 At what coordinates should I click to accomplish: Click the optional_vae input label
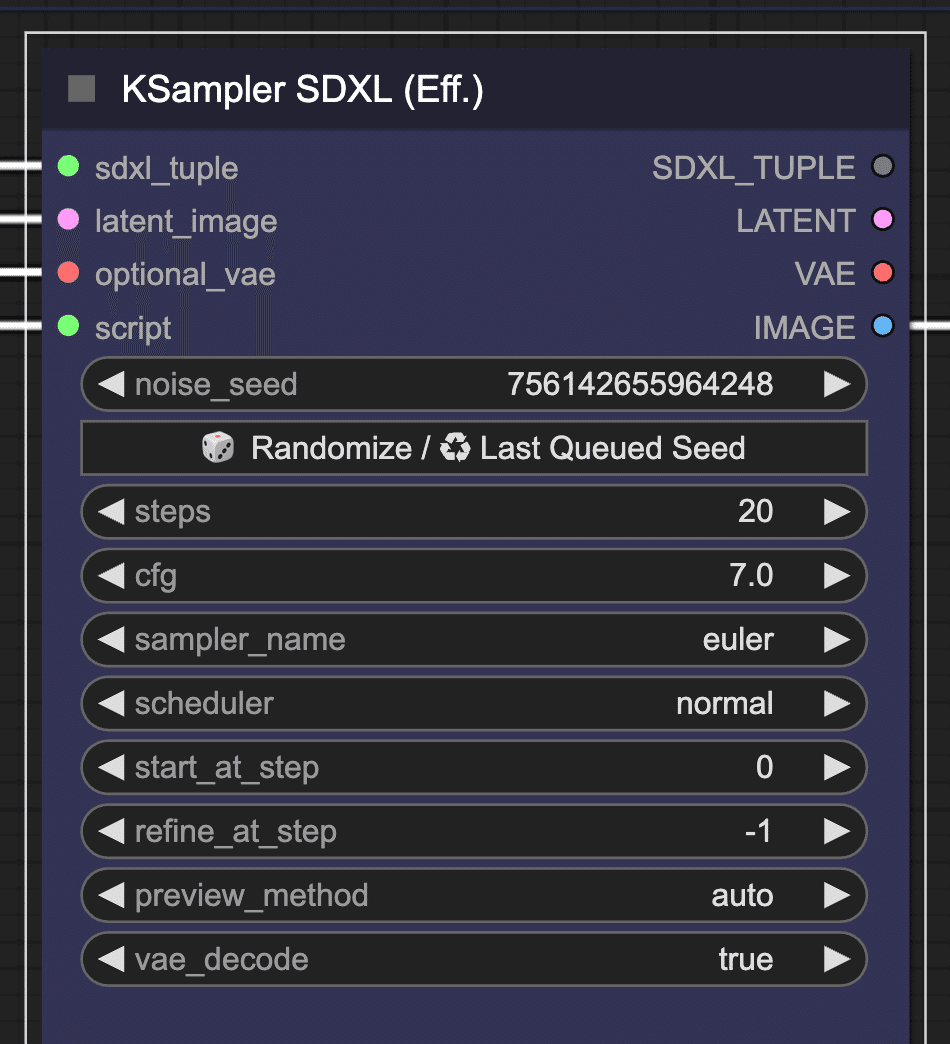click(x=185, y=274)
